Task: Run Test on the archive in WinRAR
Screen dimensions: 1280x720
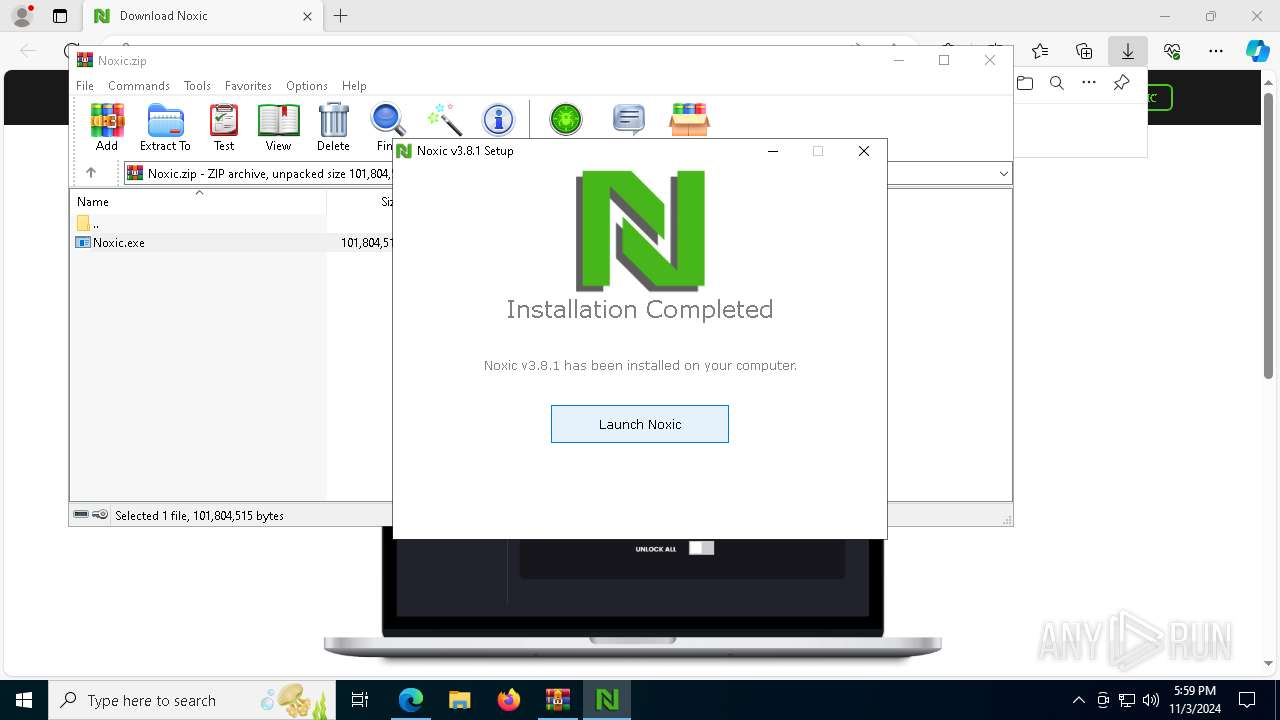Action: click(224, 127)
